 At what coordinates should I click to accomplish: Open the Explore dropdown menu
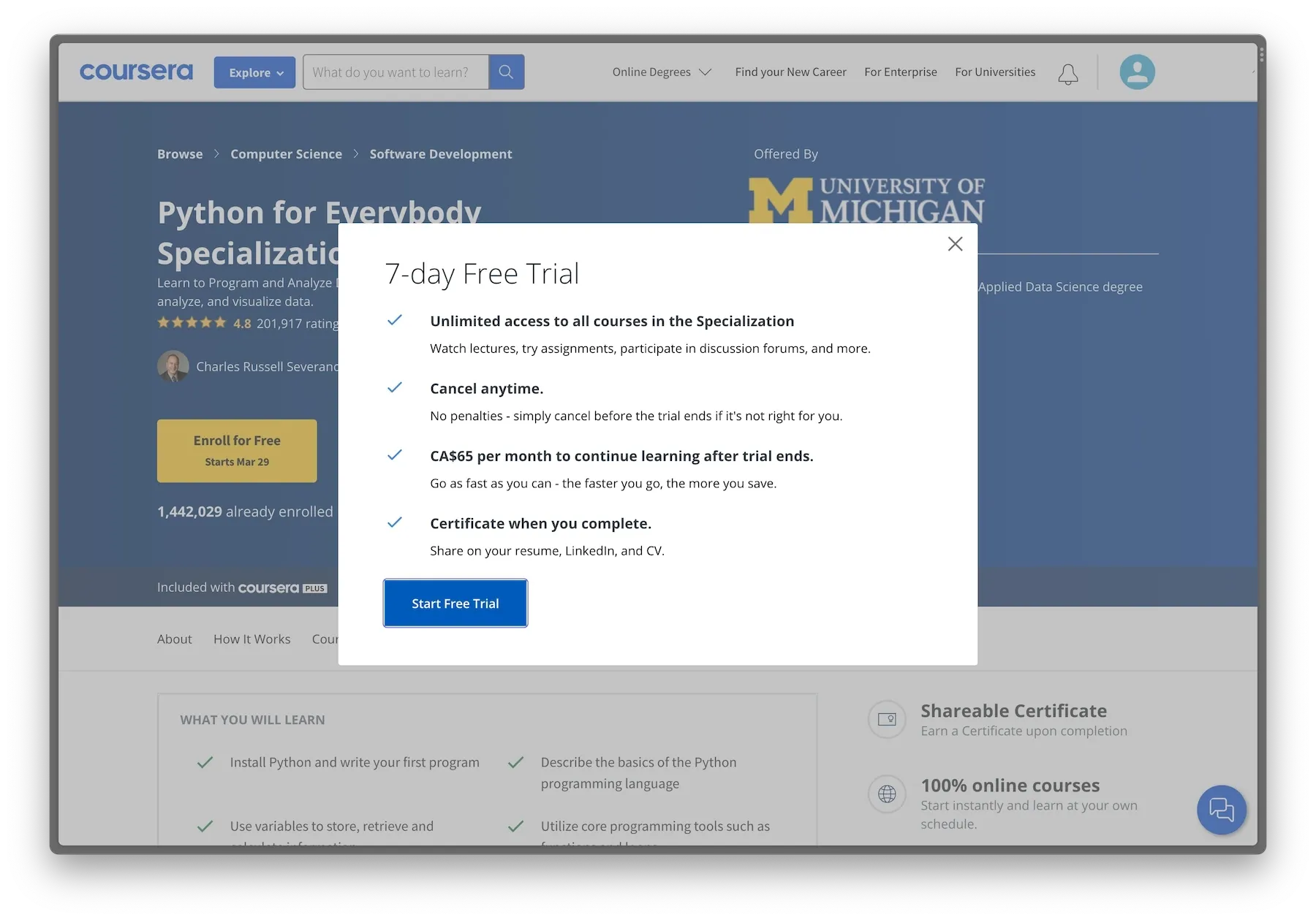[x=254, y=72]
